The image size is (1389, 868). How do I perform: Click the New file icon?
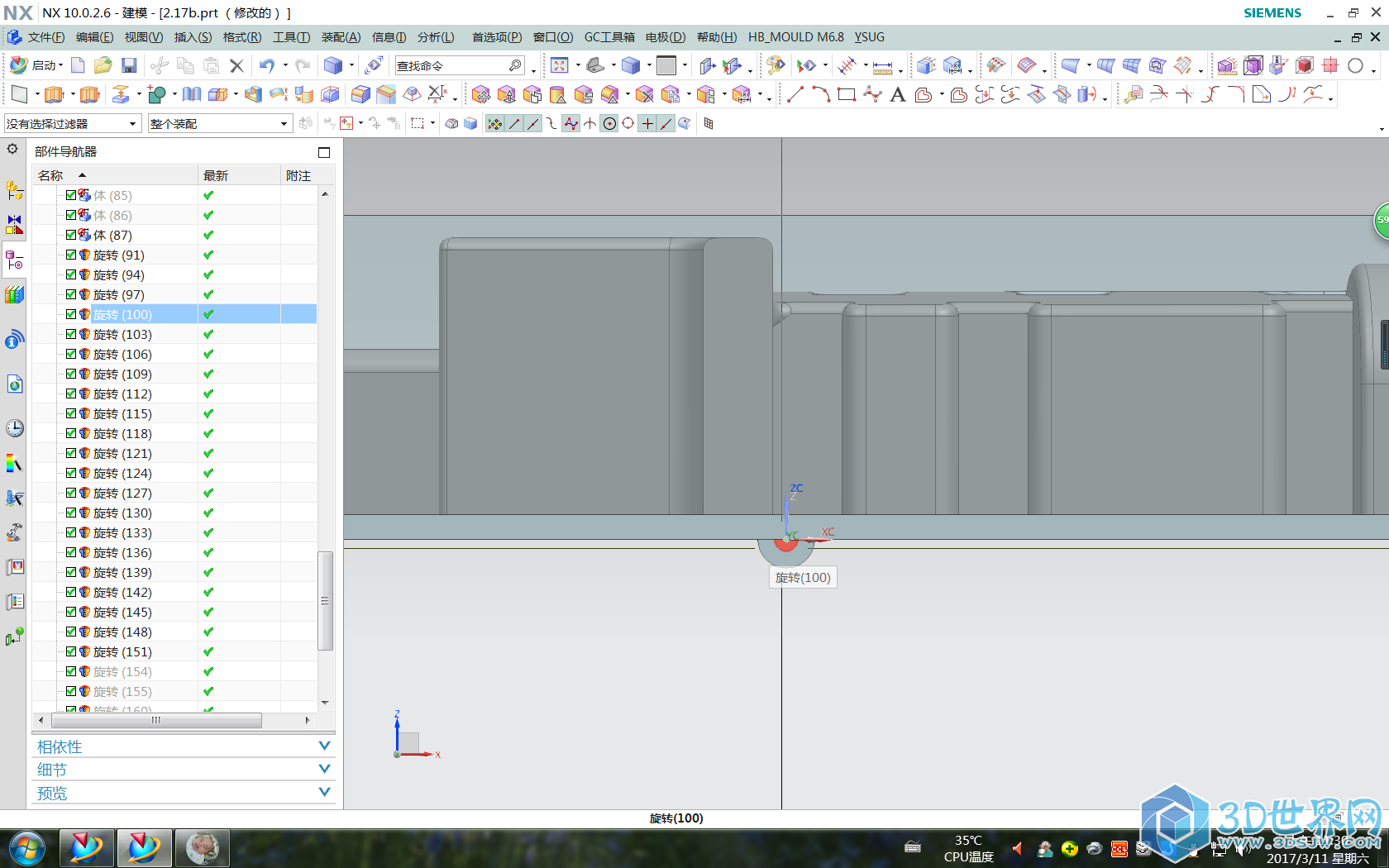pyautogui.click(x=78, y=65)
